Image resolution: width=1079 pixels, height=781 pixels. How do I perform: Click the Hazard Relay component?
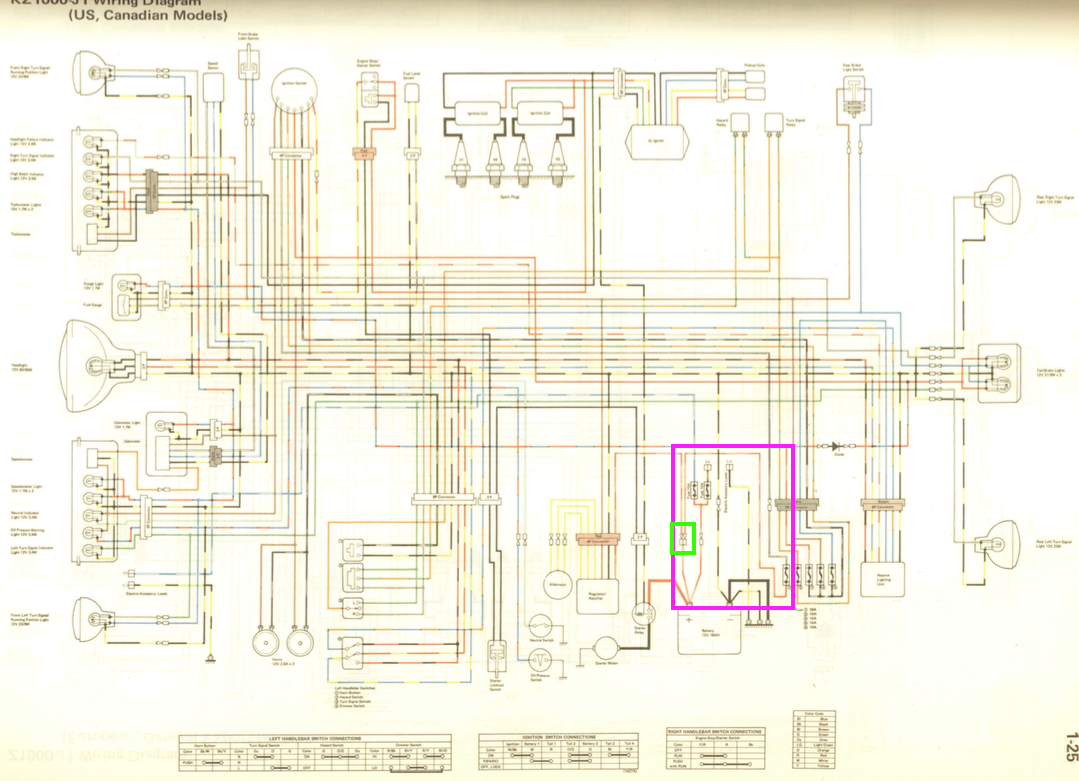tap(741, 122)
